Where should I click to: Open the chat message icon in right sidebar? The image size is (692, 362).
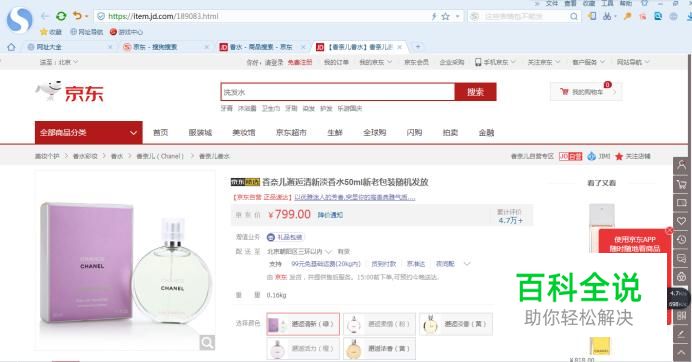(682, 258)
